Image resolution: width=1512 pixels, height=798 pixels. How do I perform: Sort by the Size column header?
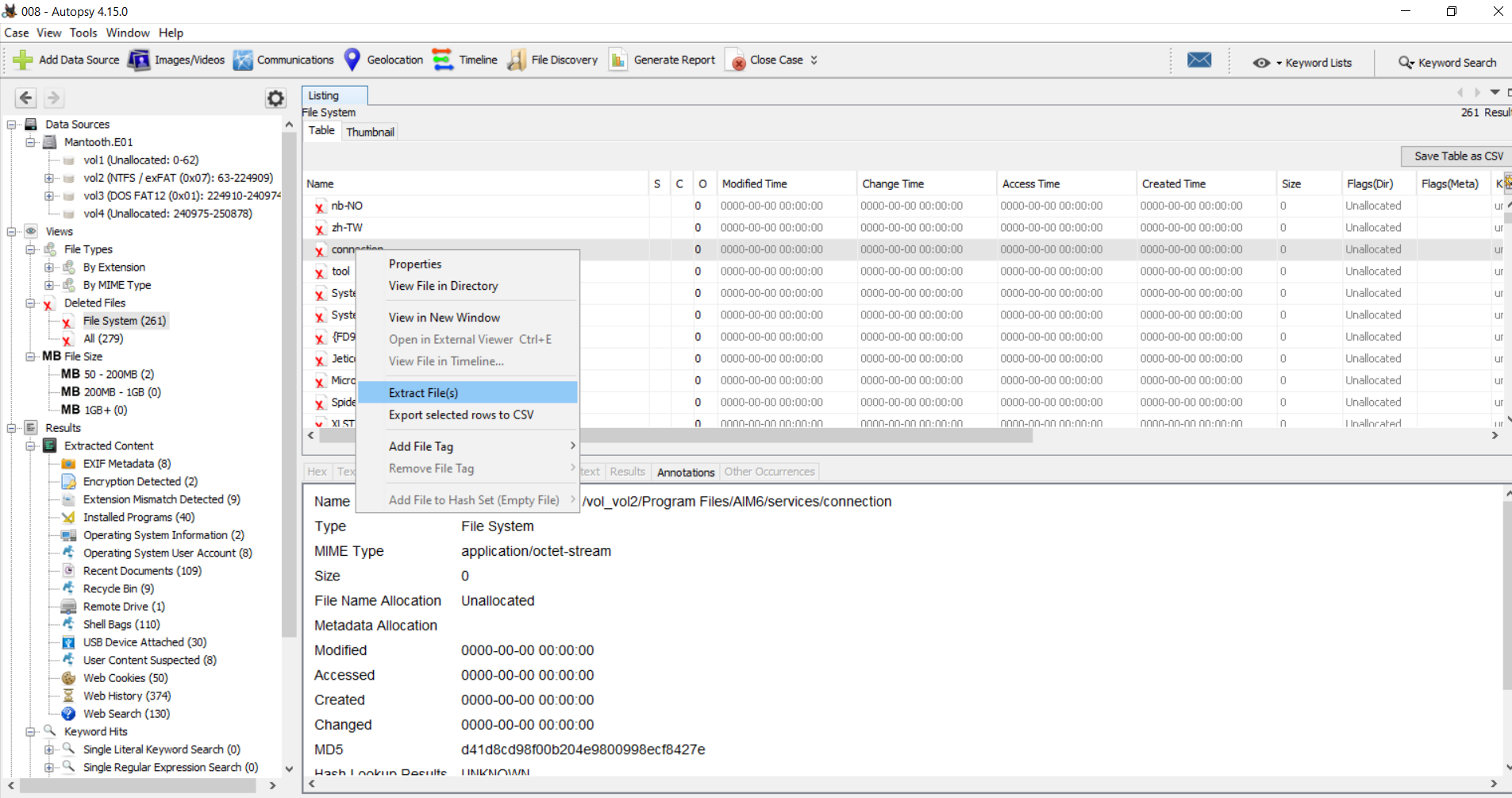point(1309,183)
